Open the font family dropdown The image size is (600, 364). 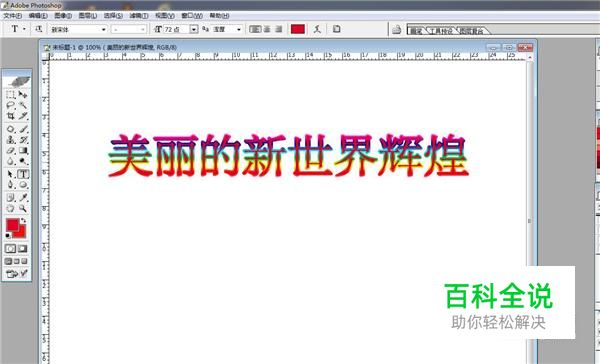[x=78, y=29]
